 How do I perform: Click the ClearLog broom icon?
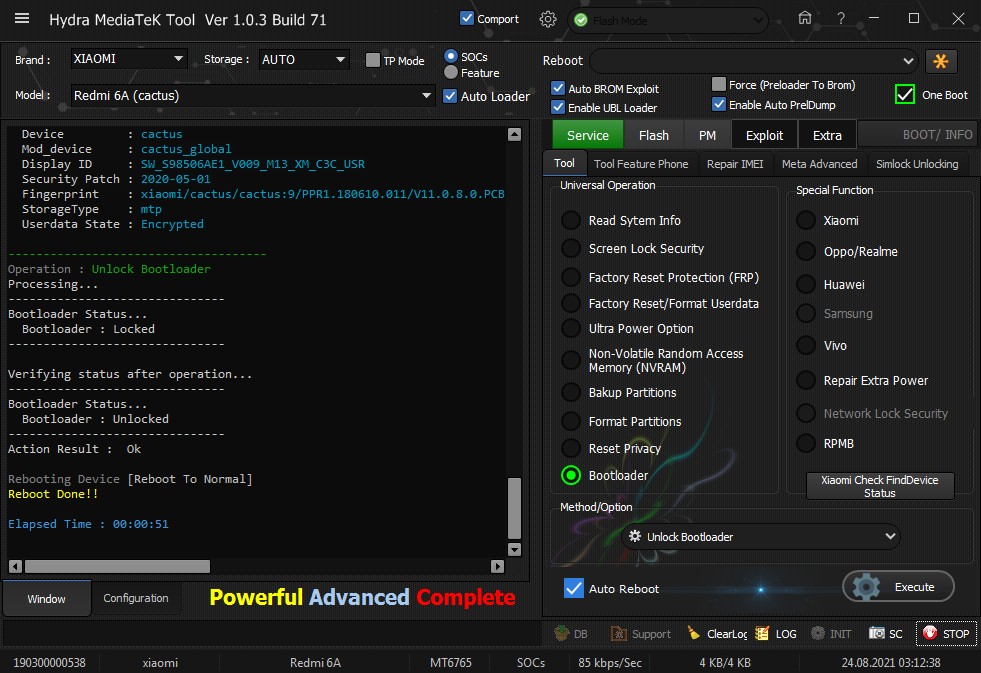[694, 634]
